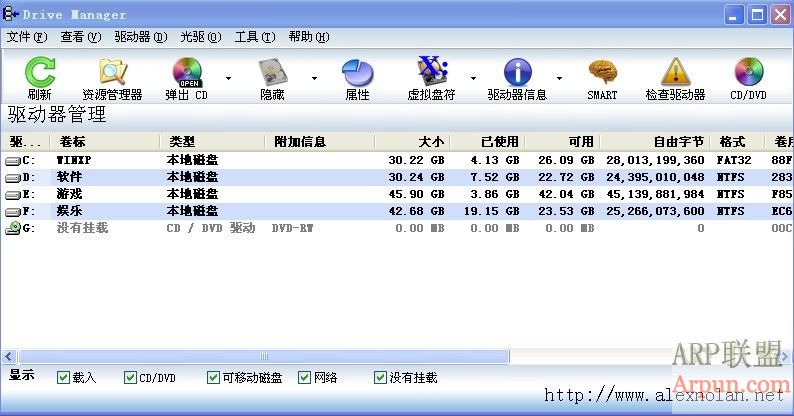
Task: Click the 游戏 volume label
Action: [69, 194]
